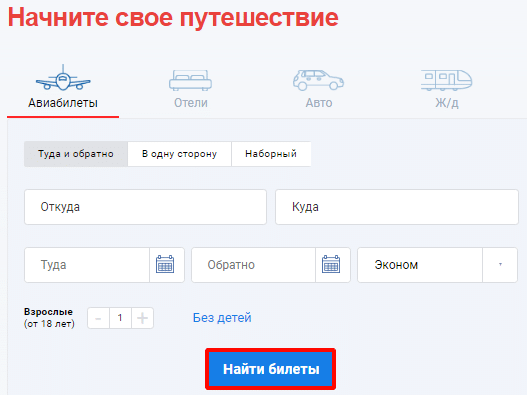Click the airplane icon
Viewport: 527px width, 395px height.
63,78
